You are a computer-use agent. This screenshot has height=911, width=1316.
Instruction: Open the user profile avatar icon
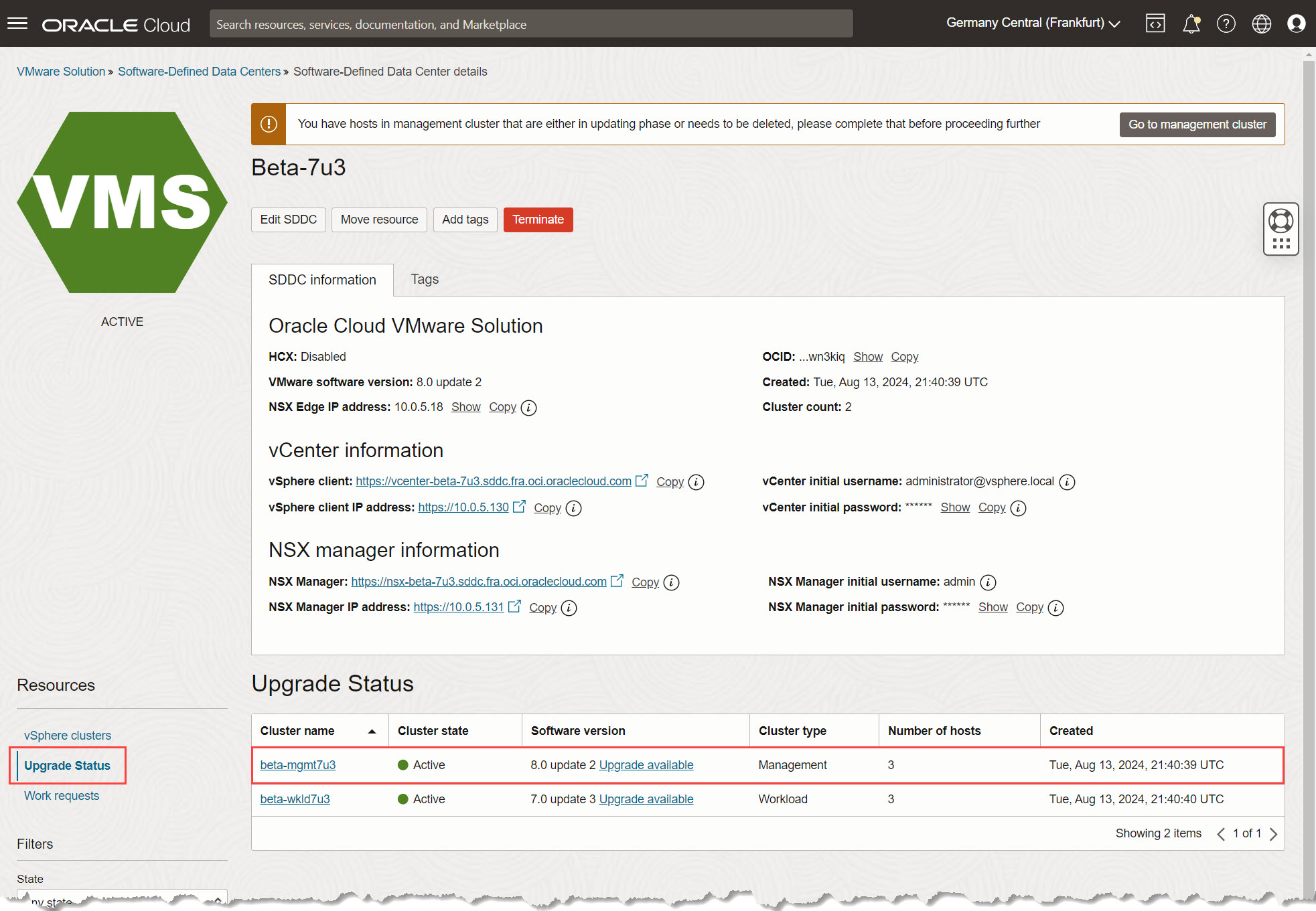coord(1296,24)
